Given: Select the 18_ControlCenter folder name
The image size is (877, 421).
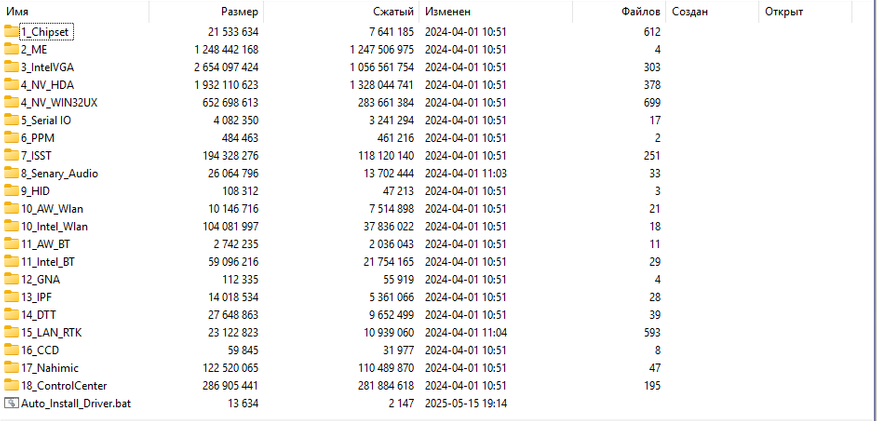Looking at the screenshot, I should [64, 385].
